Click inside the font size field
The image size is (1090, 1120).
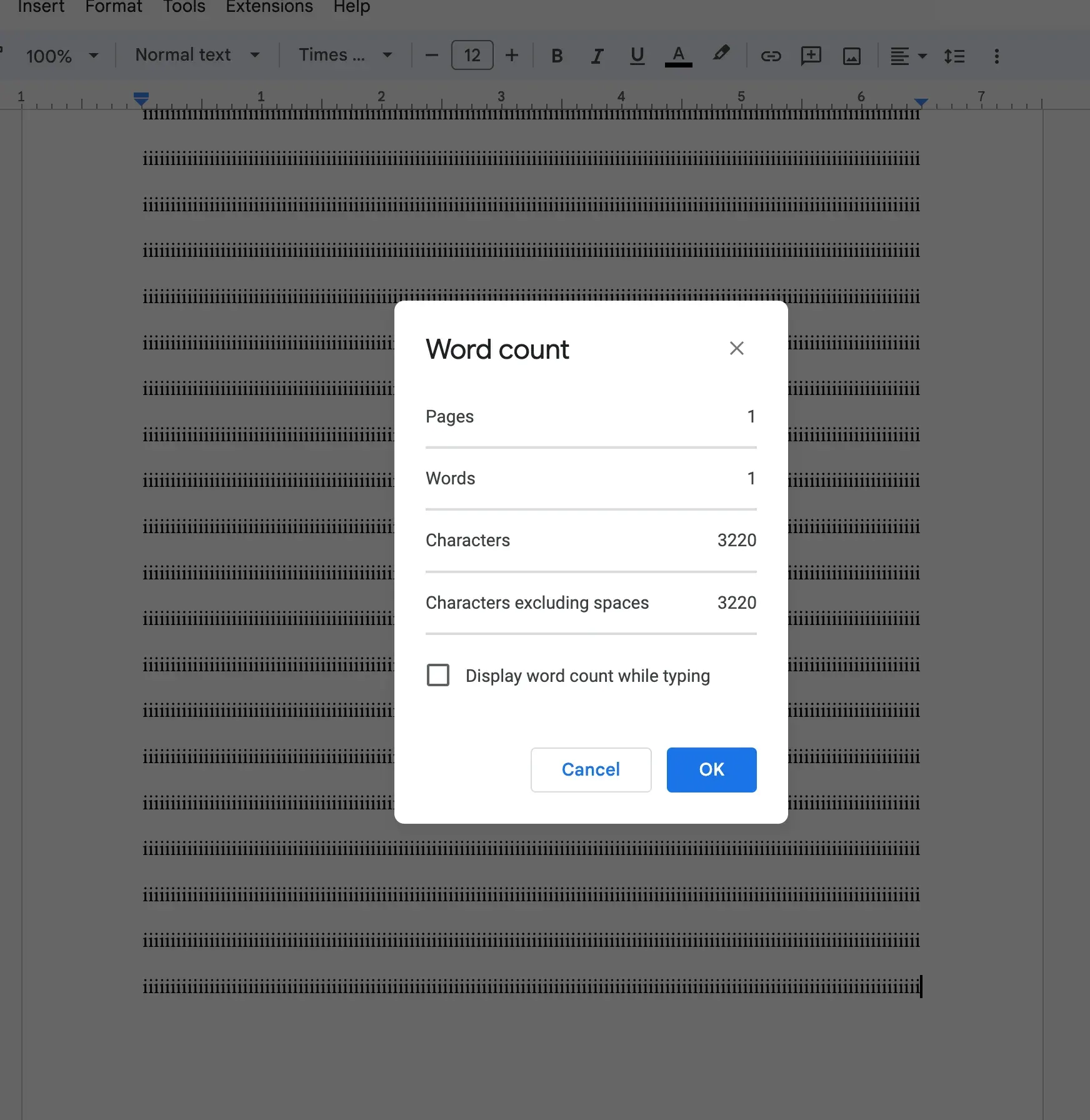click(472, 55)
